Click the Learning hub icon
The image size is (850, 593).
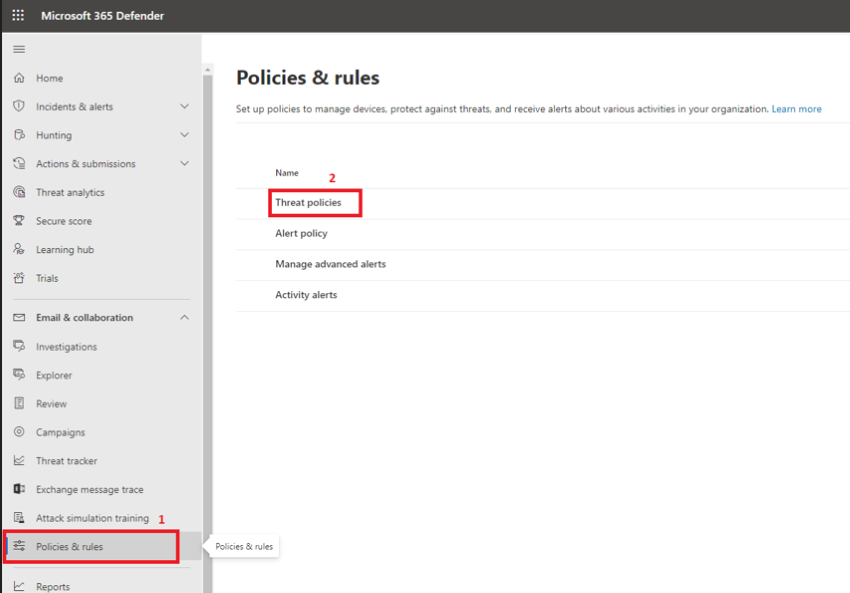[x=19, y=250]
